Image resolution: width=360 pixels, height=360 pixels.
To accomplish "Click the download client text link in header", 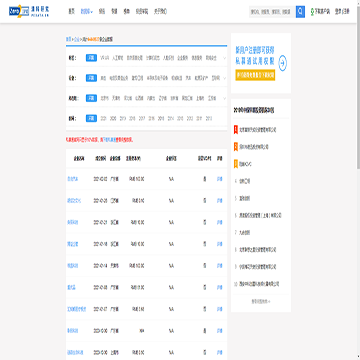I will (x=322, y=12).
